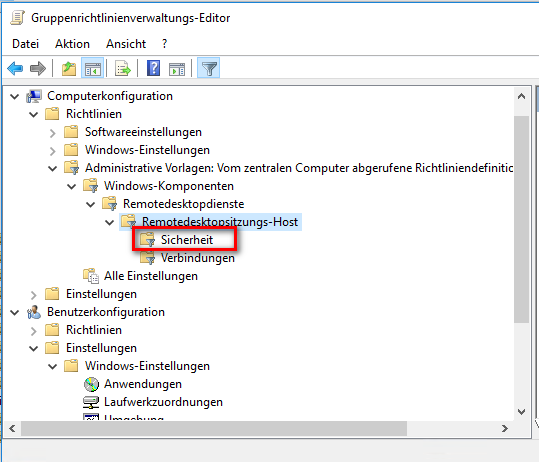The image size is (539, 462).
Task: Open Help via blue question mark icon
Action: (x=153, y=68)
